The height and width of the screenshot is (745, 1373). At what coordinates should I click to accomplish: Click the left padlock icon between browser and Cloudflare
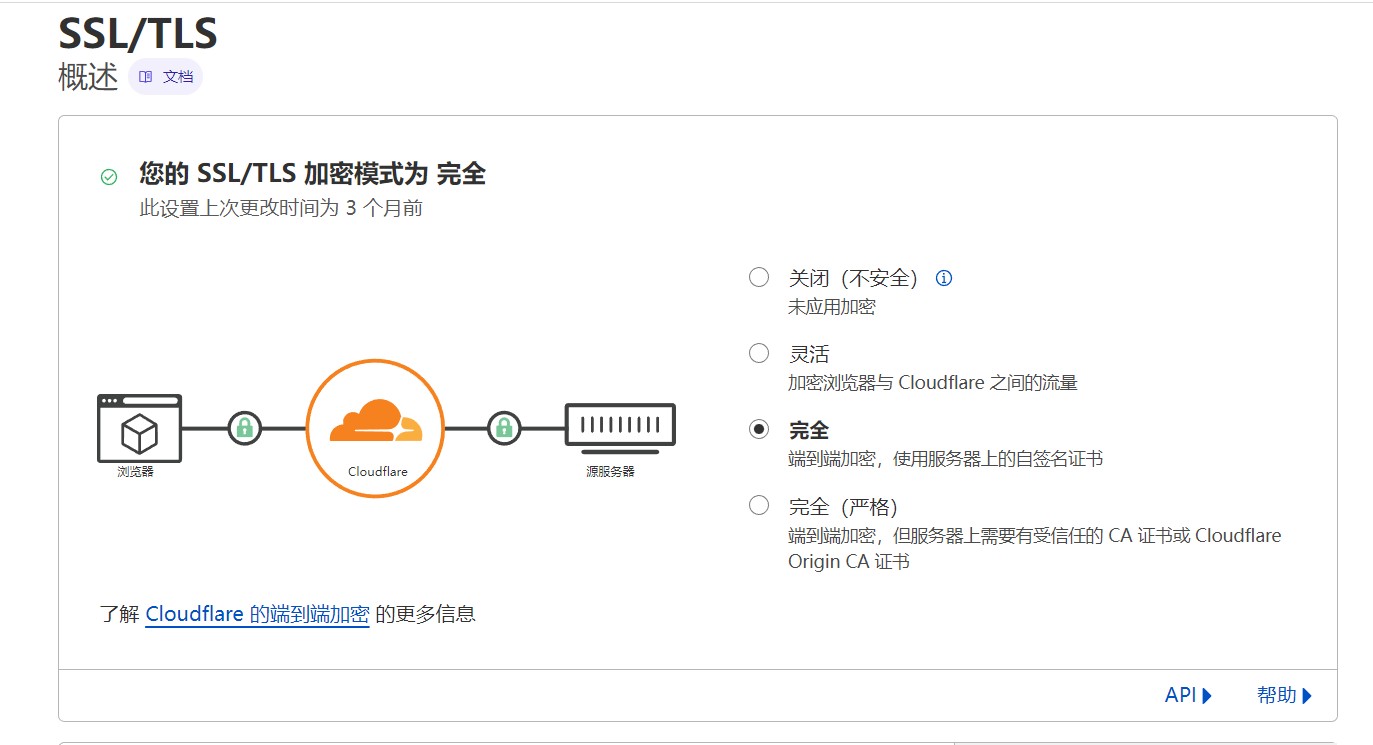(x=243, y=426)
